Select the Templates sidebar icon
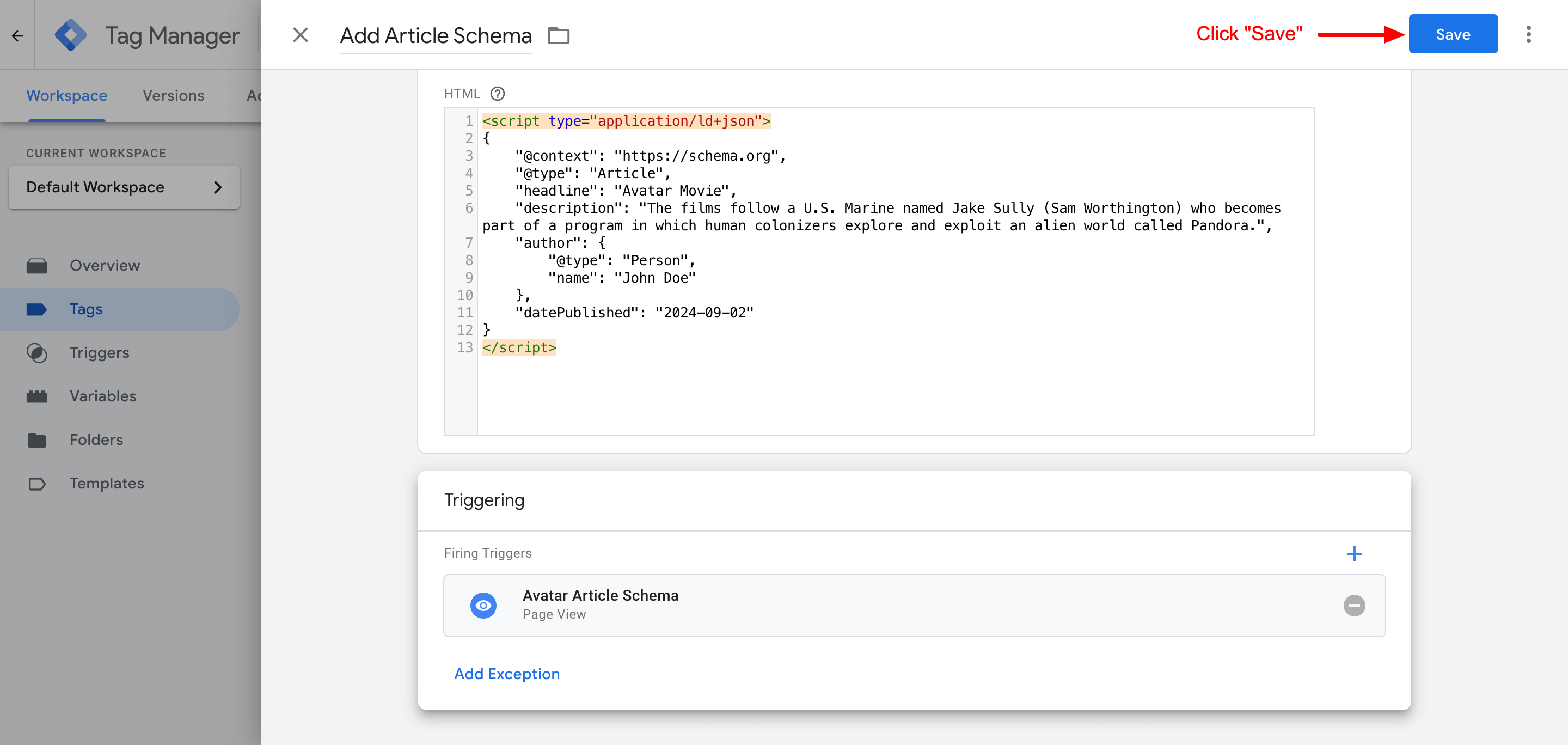1568x745 pixels. (x=37, y=483)
